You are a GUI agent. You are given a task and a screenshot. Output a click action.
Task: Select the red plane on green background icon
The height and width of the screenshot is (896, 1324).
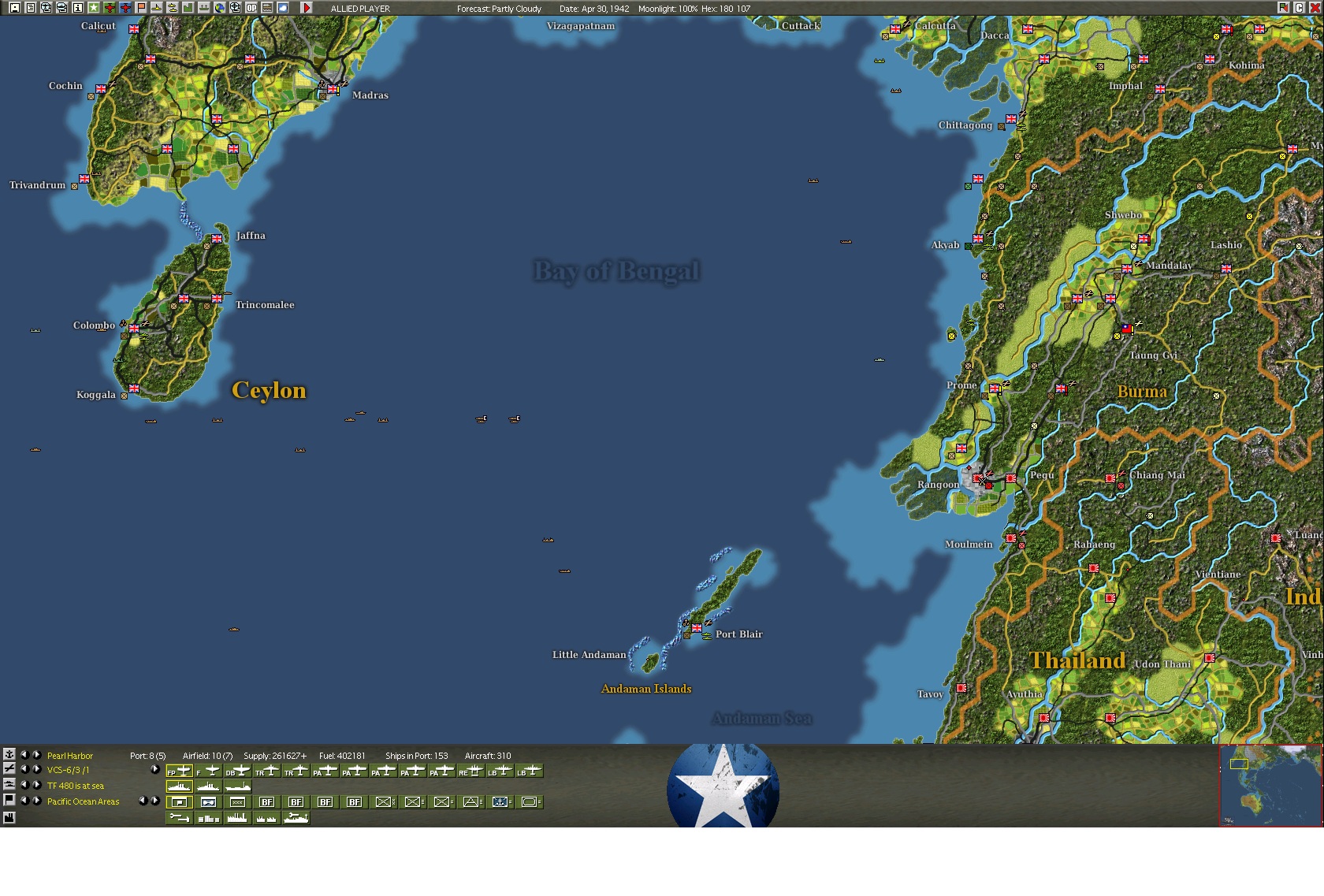[109, 8]
